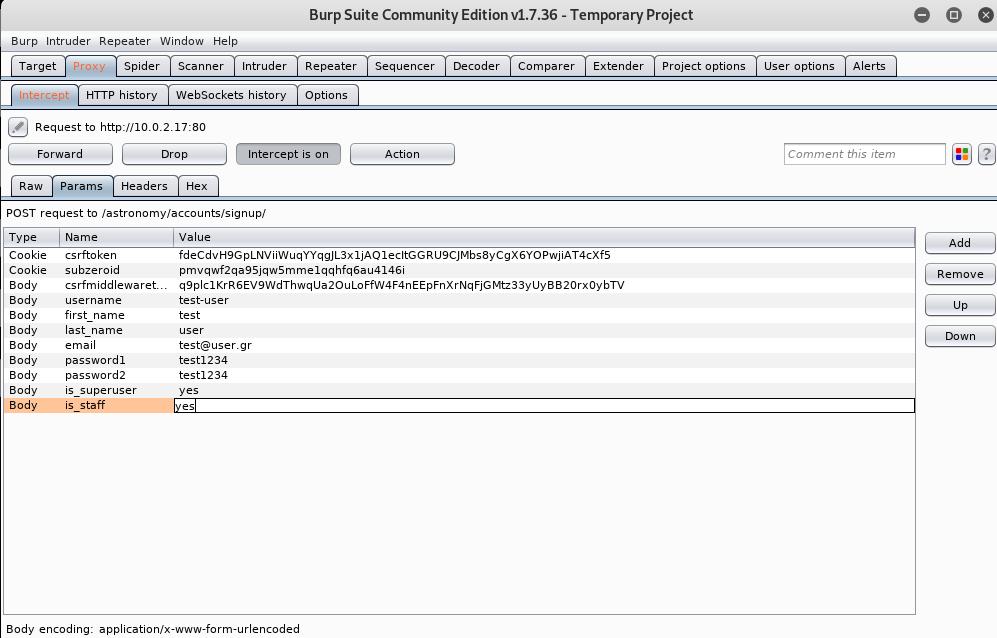Click the is_superuser value yes cell
The width and height of the screenshot is (997, 638).
click(x=544, y=390)
